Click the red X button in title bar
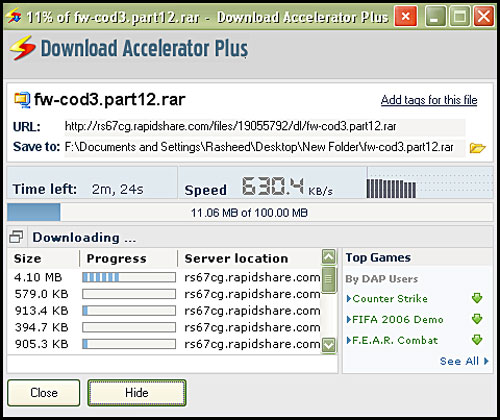Screen dimensions: 500x420 [x=405, y=16]
